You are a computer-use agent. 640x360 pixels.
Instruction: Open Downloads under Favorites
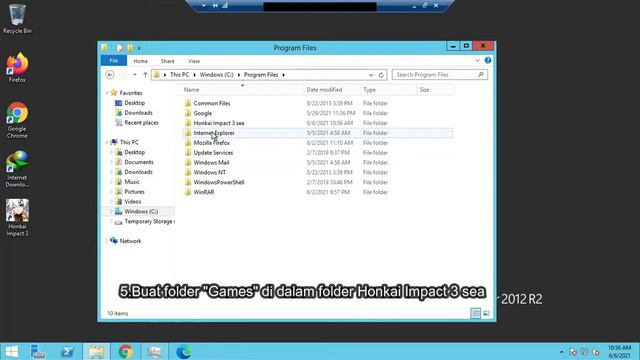(138, 113)
